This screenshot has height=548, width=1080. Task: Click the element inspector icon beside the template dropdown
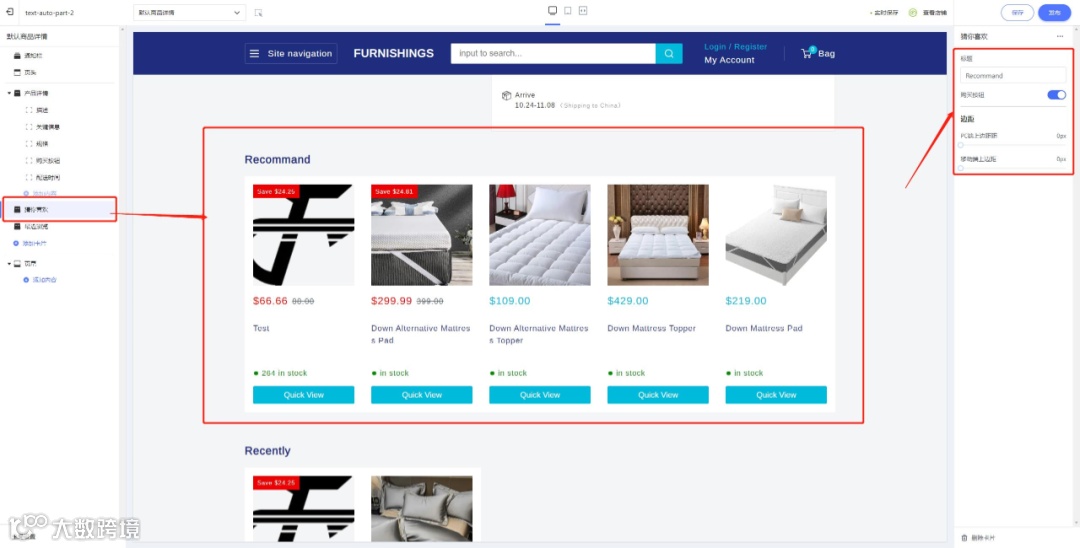[x=258, y=12]
